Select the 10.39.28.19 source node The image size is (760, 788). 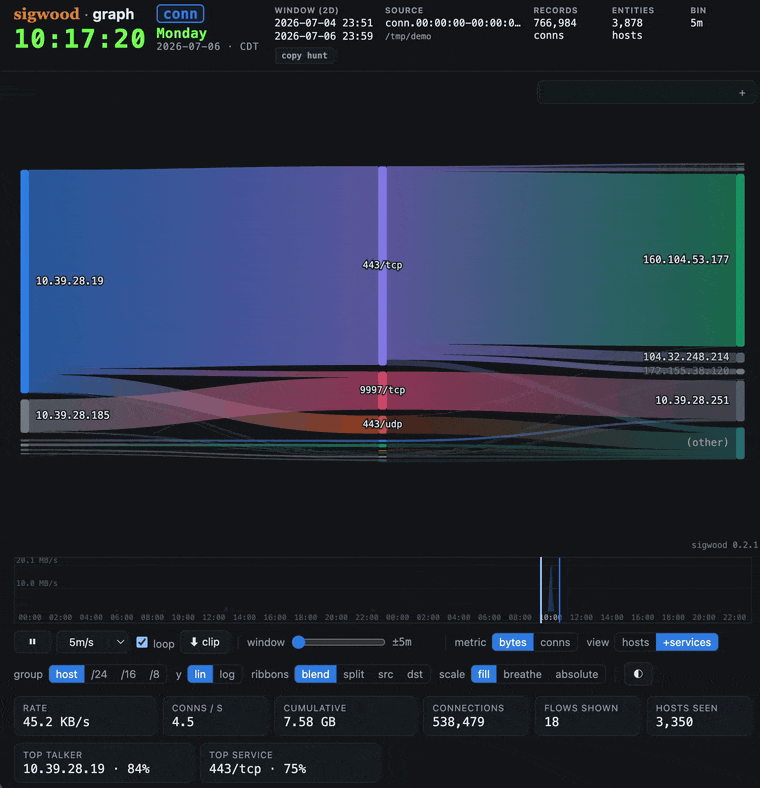[x=25, y=281]
